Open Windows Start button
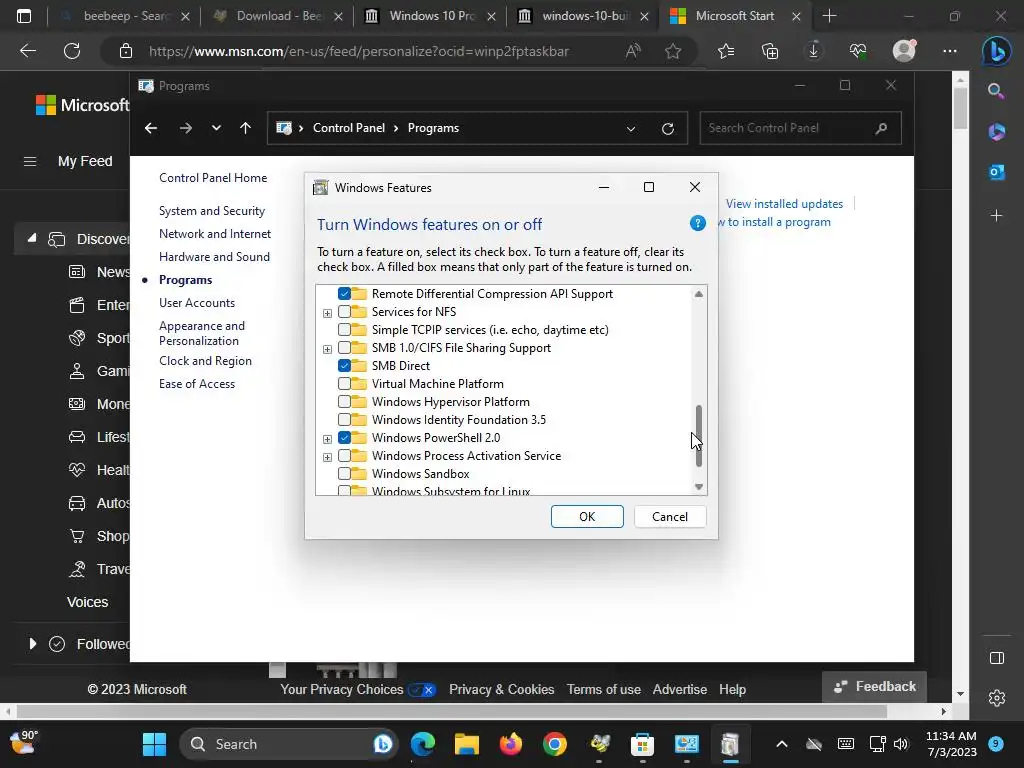 click(155, 744)
